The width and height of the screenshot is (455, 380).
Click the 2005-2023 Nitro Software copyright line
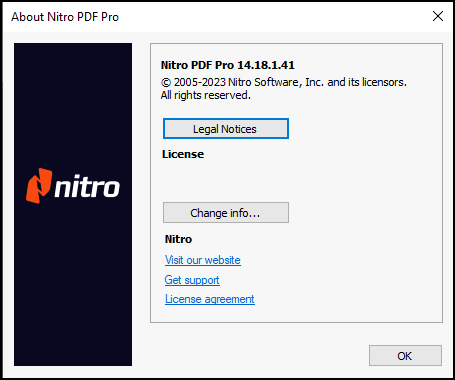click(284, 82)
